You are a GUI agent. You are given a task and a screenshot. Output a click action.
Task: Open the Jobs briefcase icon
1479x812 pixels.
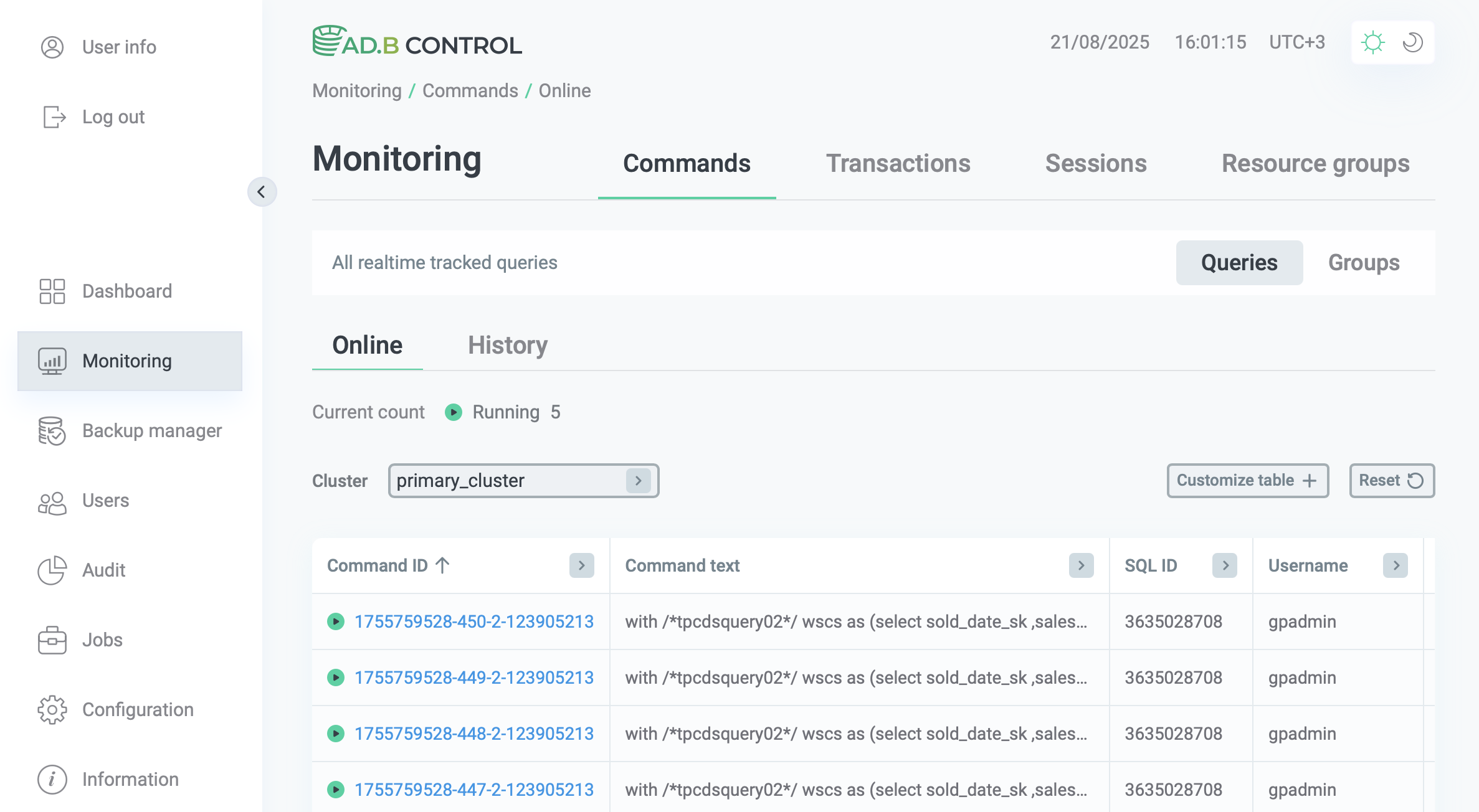[x=52, y=640]
